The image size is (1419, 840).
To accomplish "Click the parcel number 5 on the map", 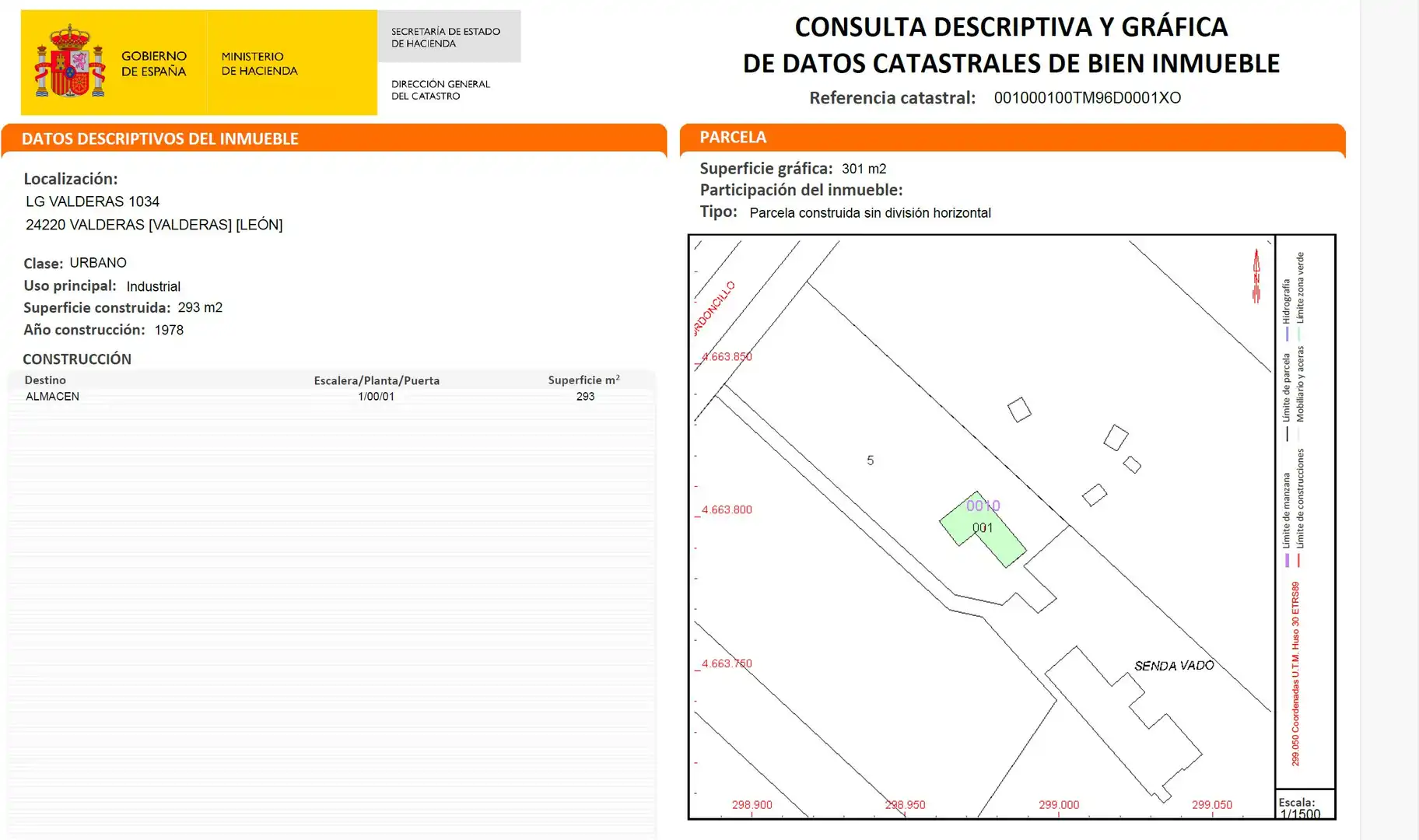I will click(x=870, y=460).
